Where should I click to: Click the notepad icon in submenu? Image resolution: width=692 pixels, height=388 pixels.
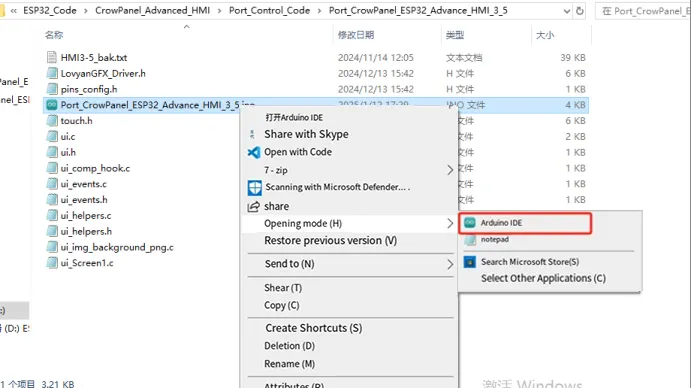click(470, 240)
